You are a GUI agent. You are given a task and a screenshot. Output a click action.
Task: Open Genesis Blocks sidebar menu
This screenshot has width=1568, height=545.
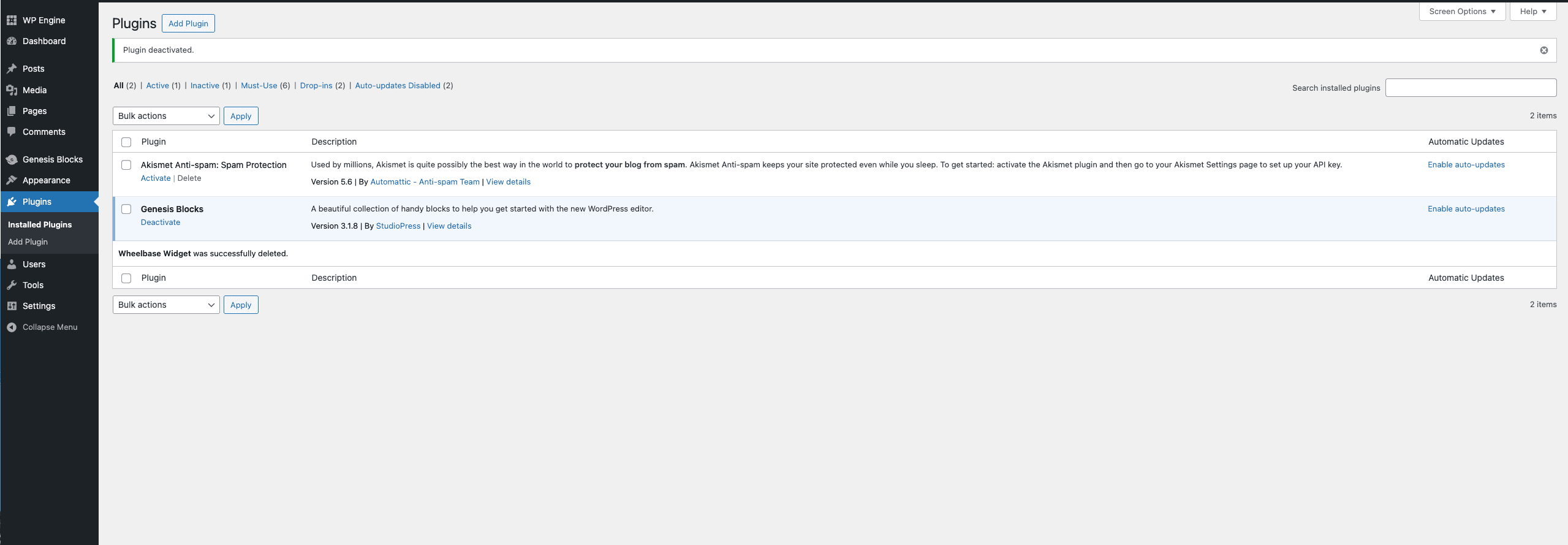point(49,159)
